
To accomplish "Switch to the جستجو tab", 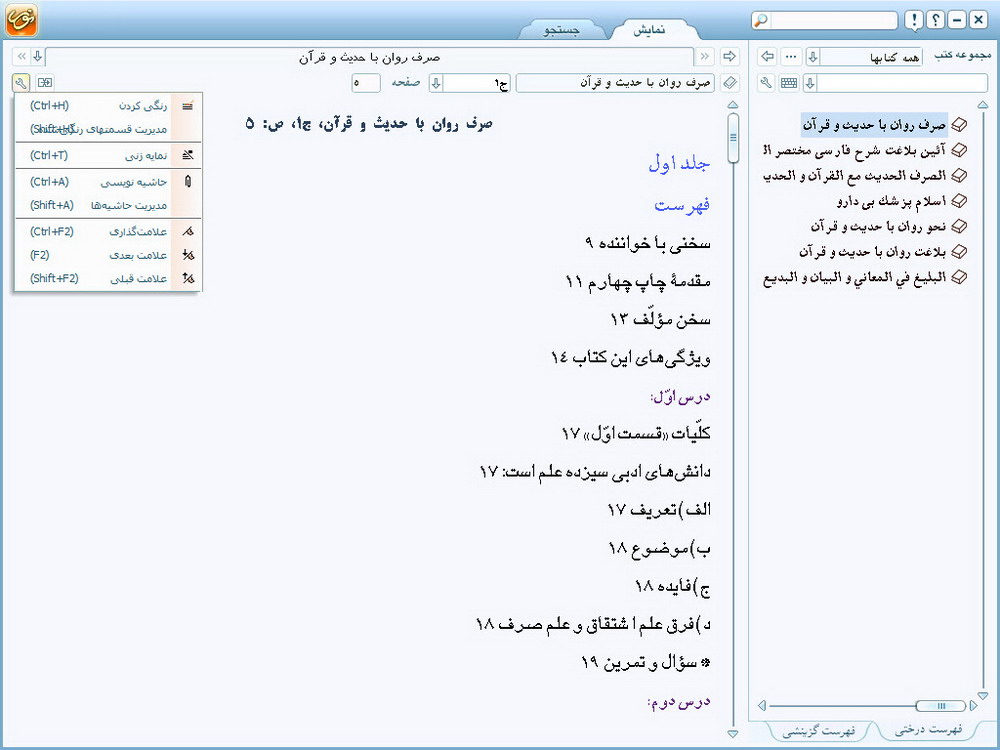I will click(x=561, y=30).
